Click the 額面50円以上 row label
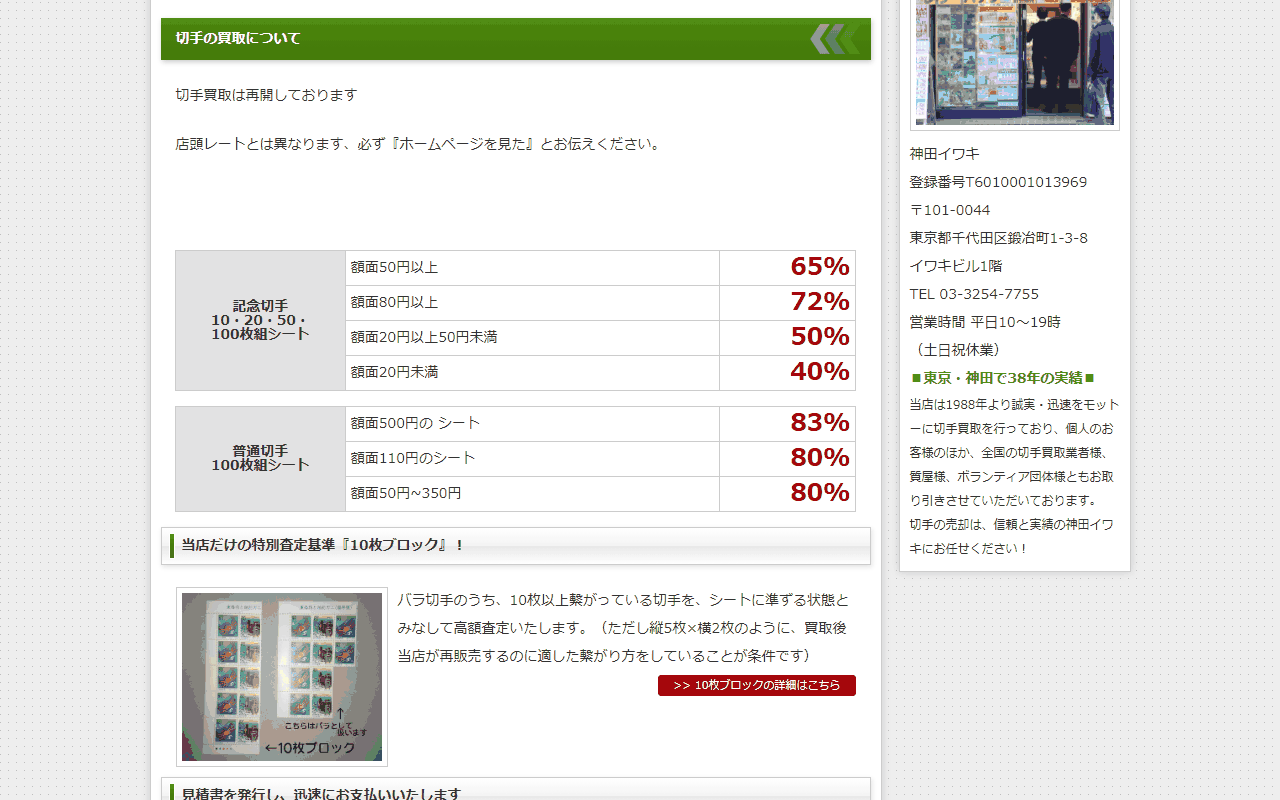Screen dimensions: 1280x800 tap(394, 268)
